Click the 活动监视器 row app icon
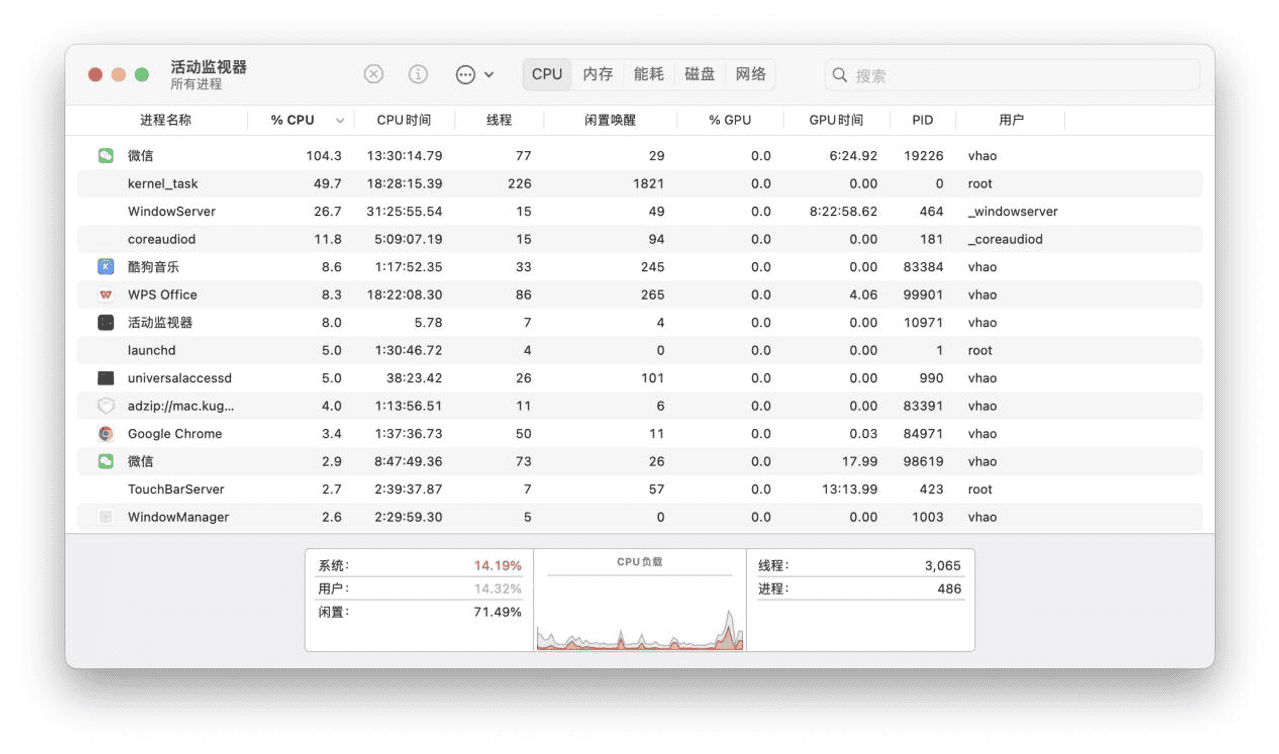Viewport: 1279px width, 754px height. pyautogui.click(x=106, y=323)
